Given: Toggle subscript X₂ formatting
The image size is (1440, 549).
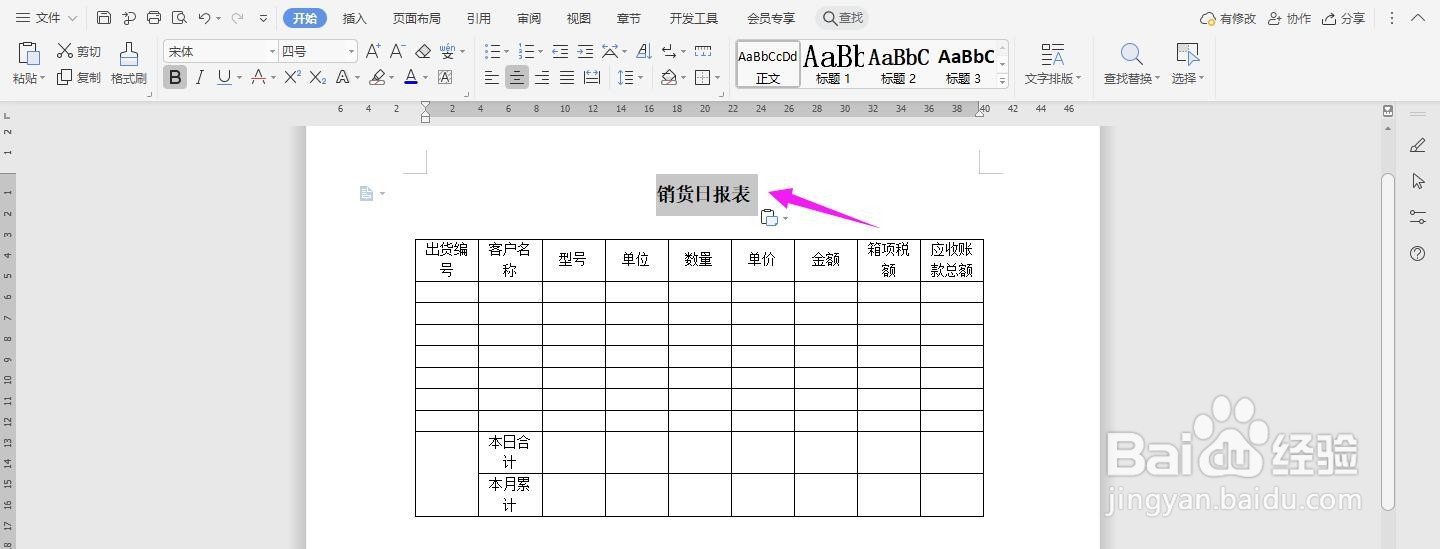Looking at the screenshot, I should click(x=317, y=77).
